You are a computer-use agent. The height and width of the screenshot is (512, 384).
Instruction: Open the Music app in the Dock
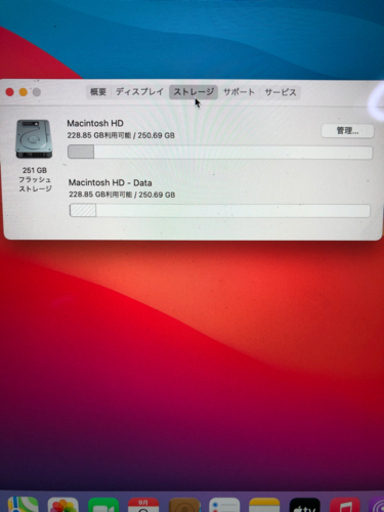345,505
